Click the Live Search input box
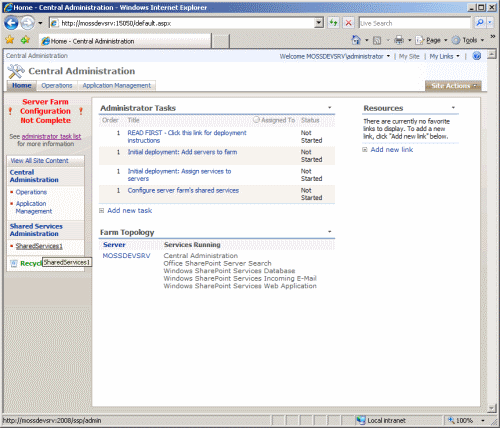 (415, 23)
